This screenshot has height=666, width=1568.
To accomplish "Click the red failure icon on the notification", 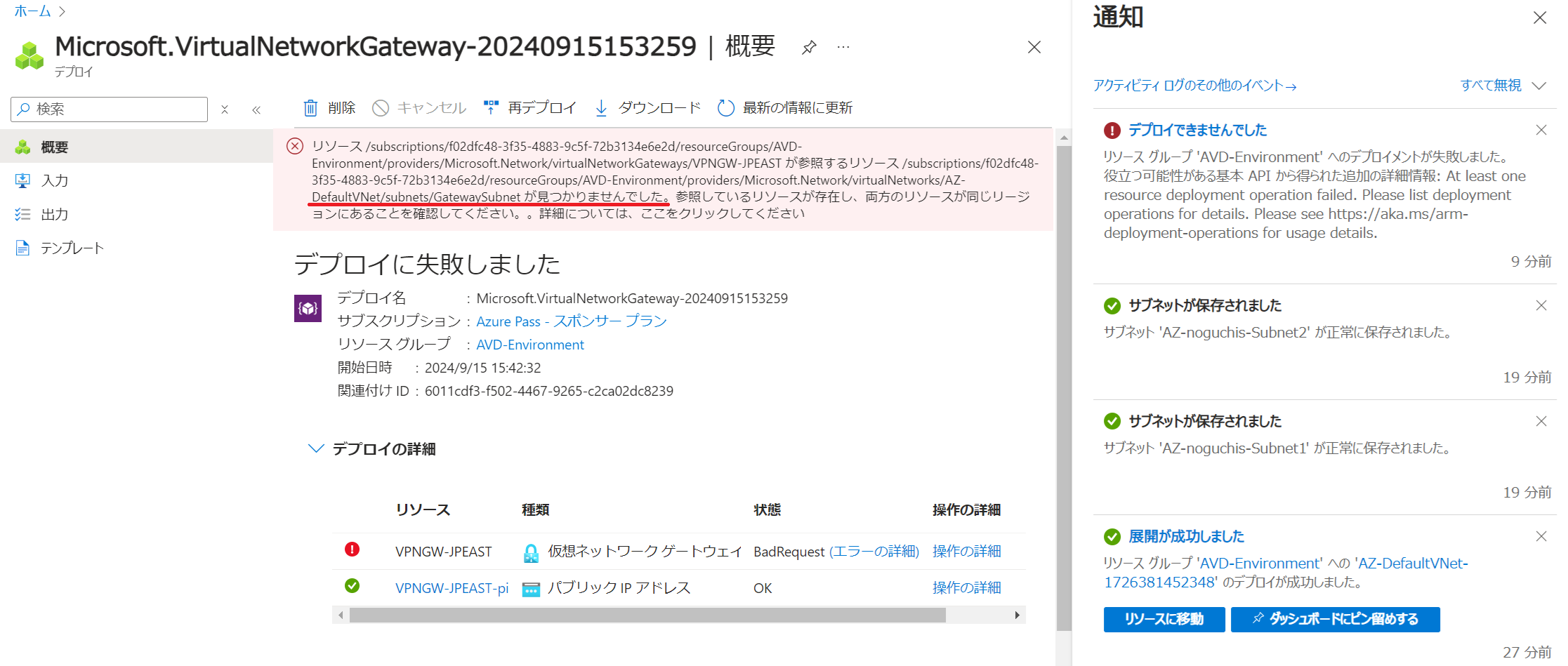I will (1112, 131).
